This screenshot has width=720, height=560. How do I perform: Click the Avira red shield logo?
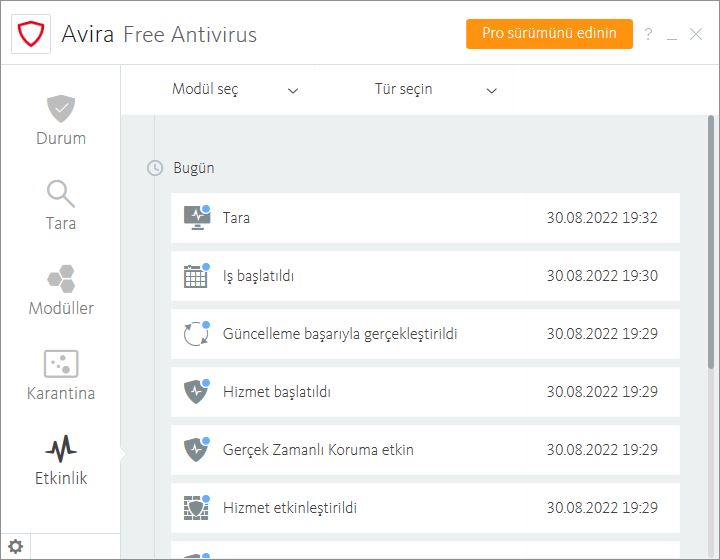(x=31, y=34)
